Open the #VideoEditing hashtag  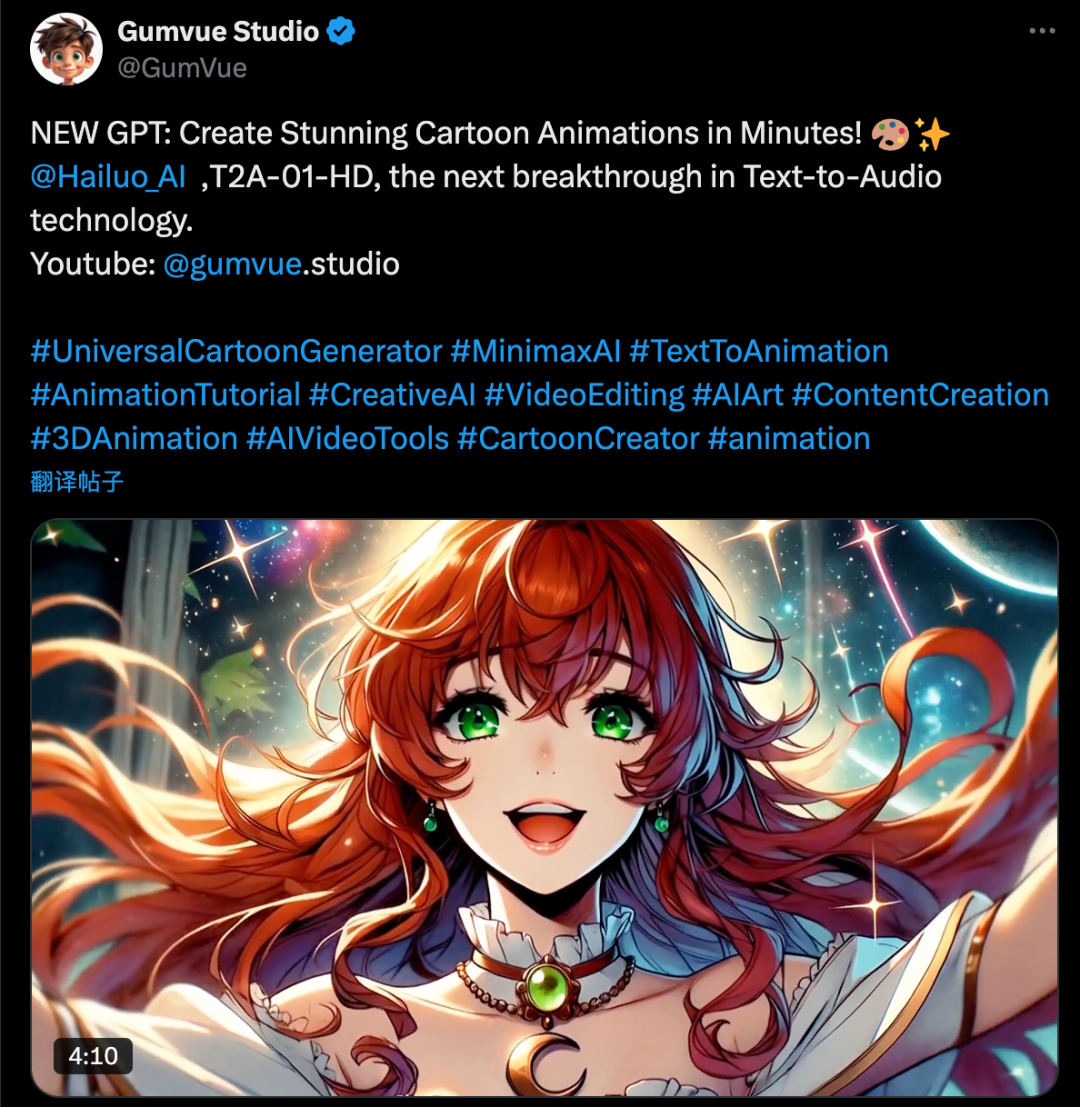click(584, 395)
